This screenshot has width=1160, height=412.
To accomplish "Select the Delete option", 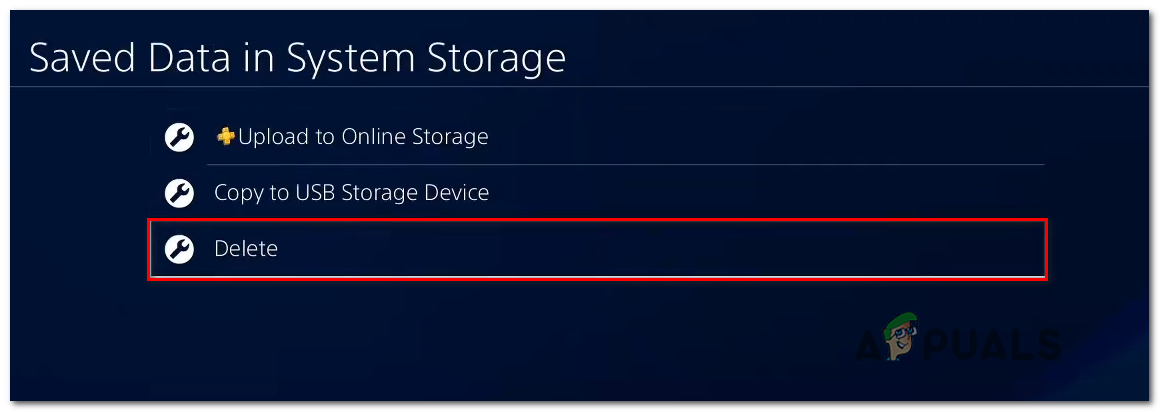I will [x=246, y=249].
